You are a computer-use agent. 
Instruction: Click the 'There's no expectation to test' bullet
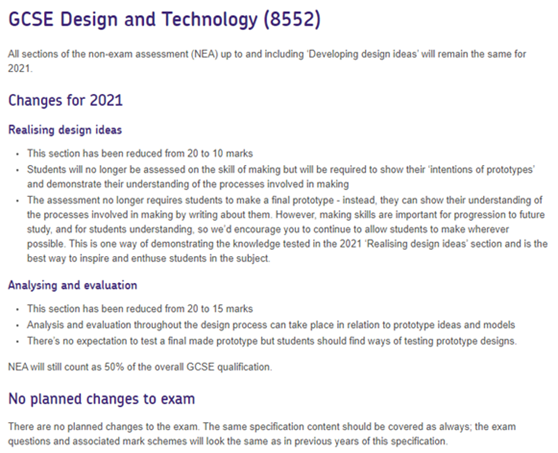(272, 341)
